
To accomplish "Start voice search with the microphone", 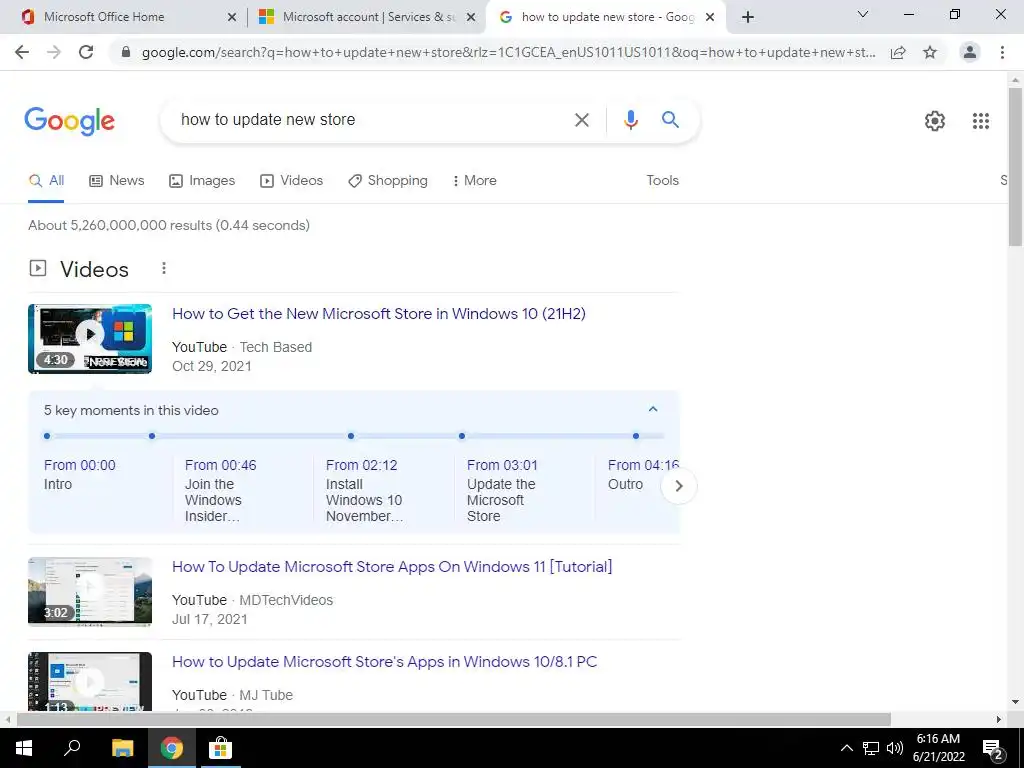I will pyautogui.click(x=630, y=120).
